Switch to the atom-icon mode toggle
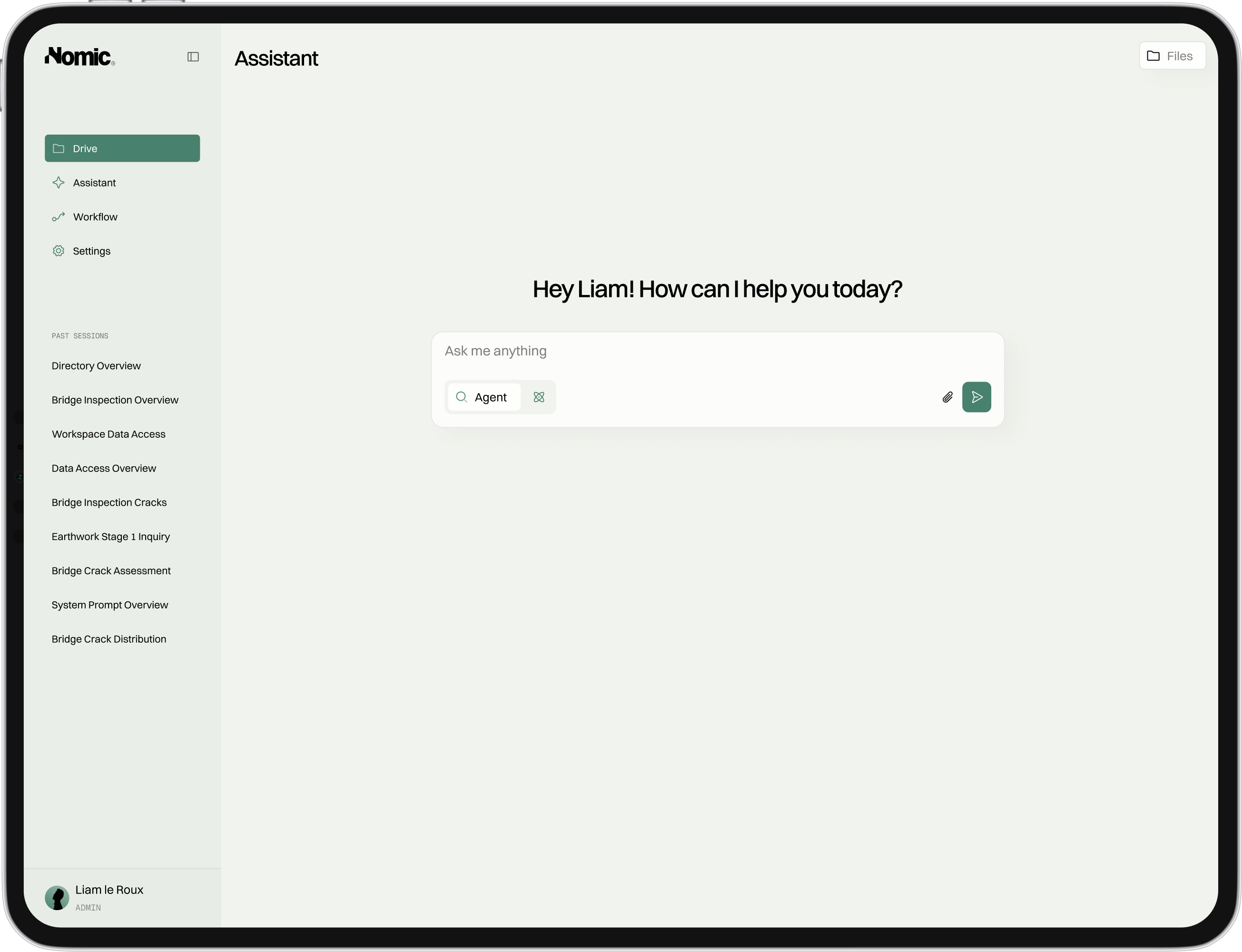This screenshot has width=1242, height=952. 539,397
